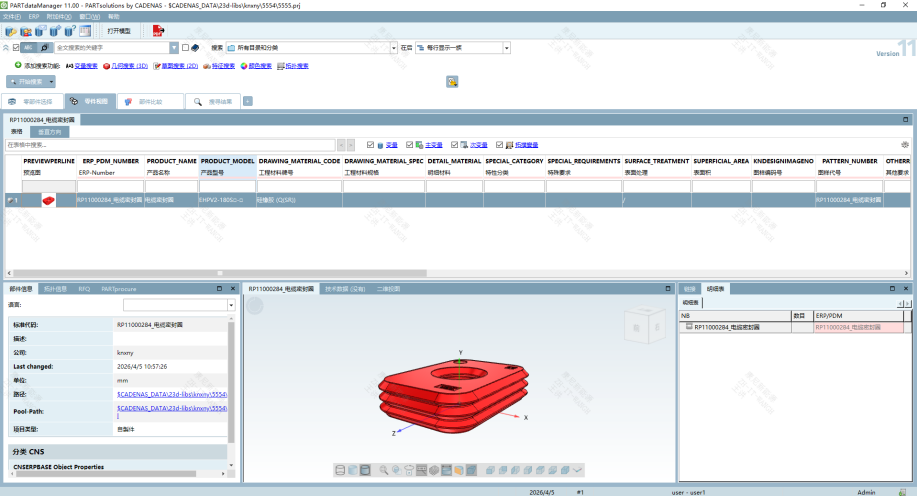Click wireframe cylinder display icon in 3D toolbar

tap(340, 470)
